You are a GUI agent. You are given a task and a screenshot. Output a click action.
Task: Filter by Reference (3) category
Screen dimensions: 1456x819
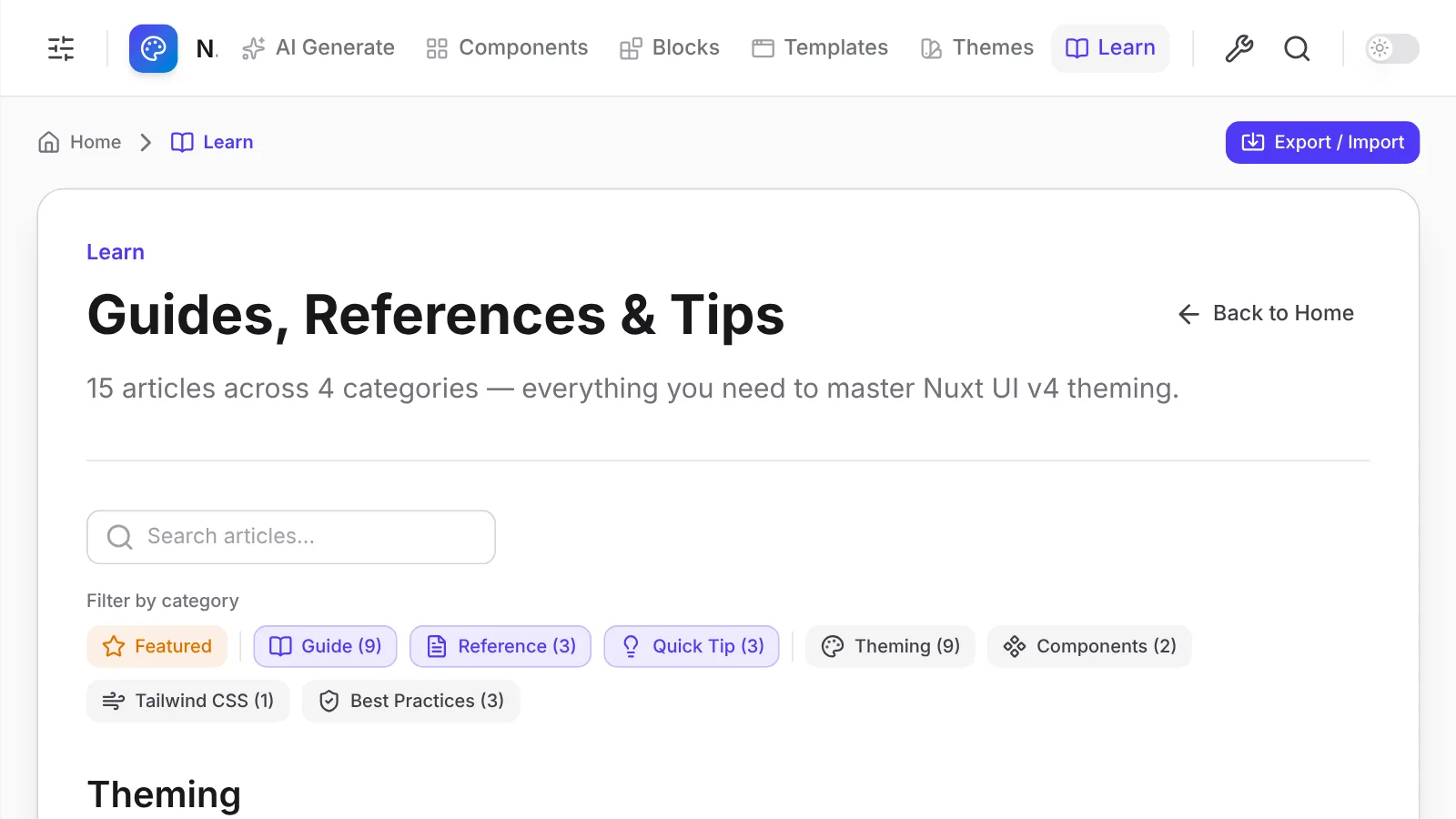(x=500, y=646)
